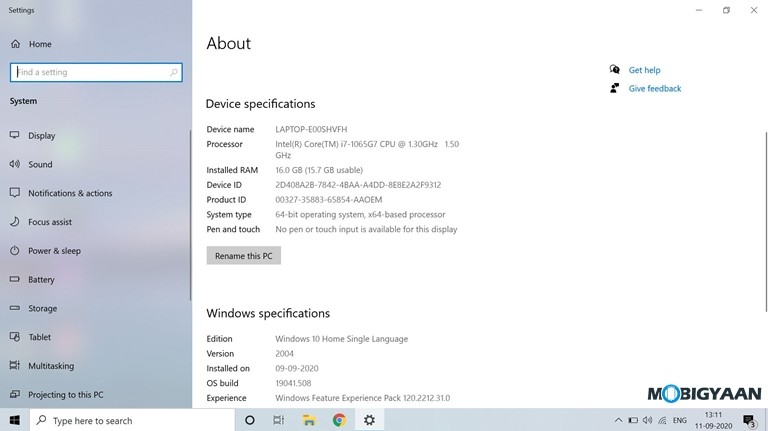Open the Give feedback link
Viewport: 768px width, 431px height.
click(x=655, y=89)
